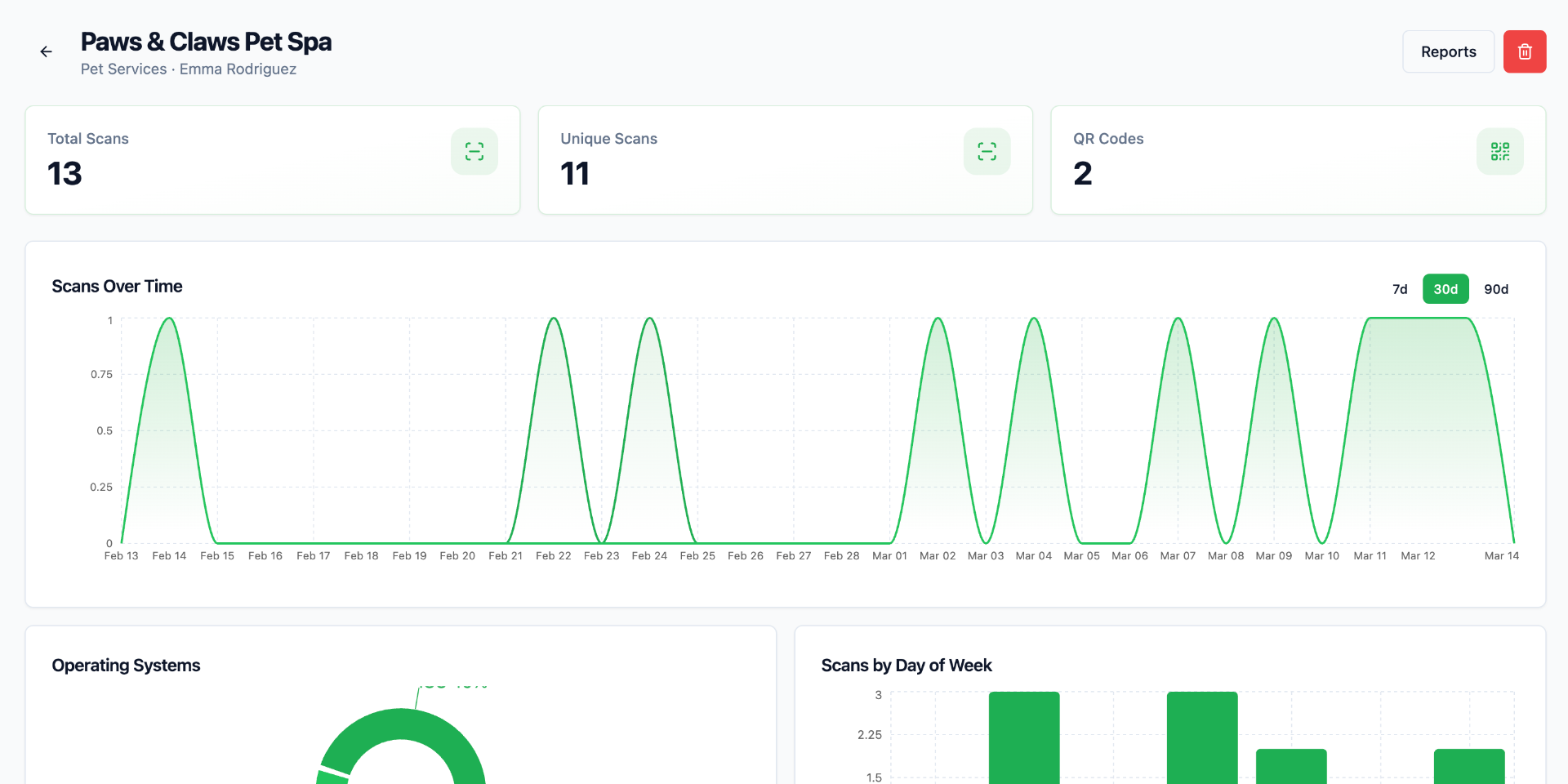Open the Reports page

1449,51
